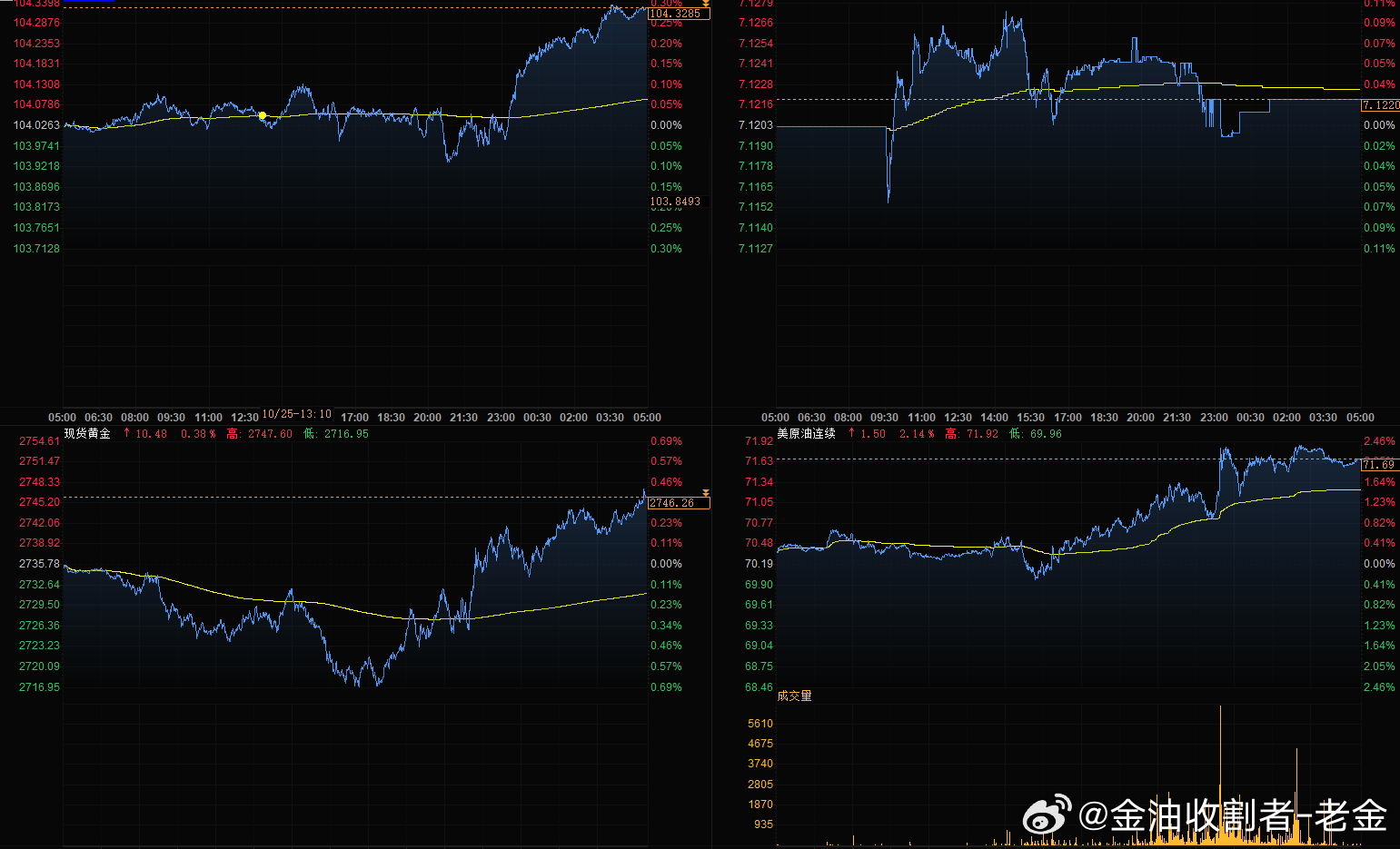Click the 0.57% red label on the gold chart
Viewport: 1400px width, 849px height.
pos(666,461)
